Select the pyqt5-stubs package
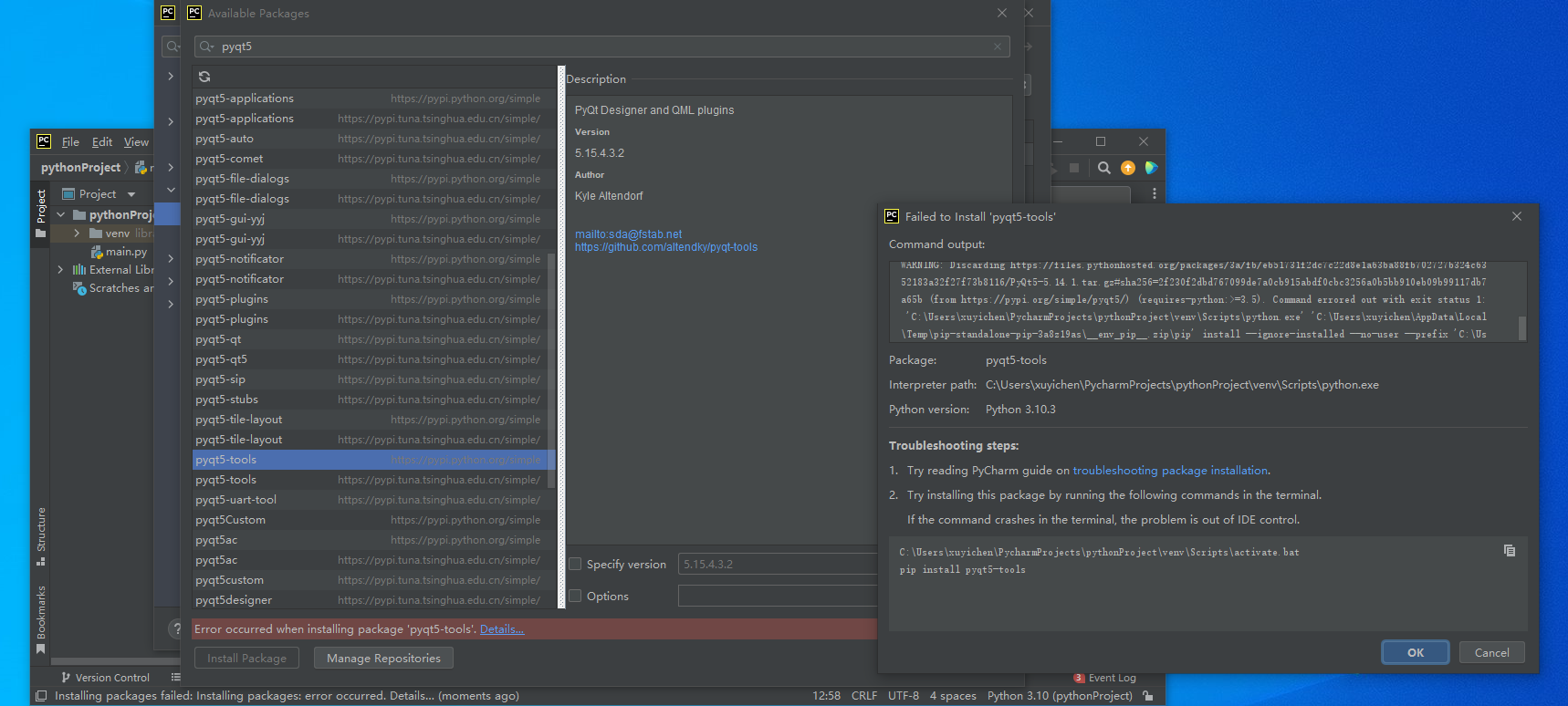Viewport: 1568px width, 706px height. pyautogui.click(x=370, y=400)
